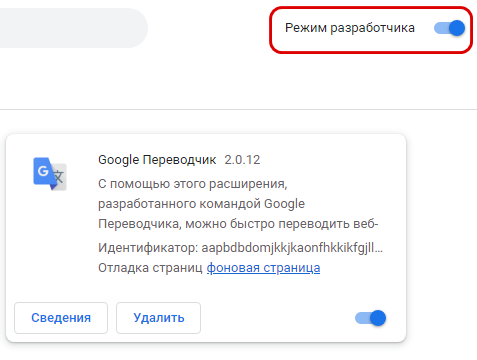Select the Google Переводчик extension title

(157, 160)
